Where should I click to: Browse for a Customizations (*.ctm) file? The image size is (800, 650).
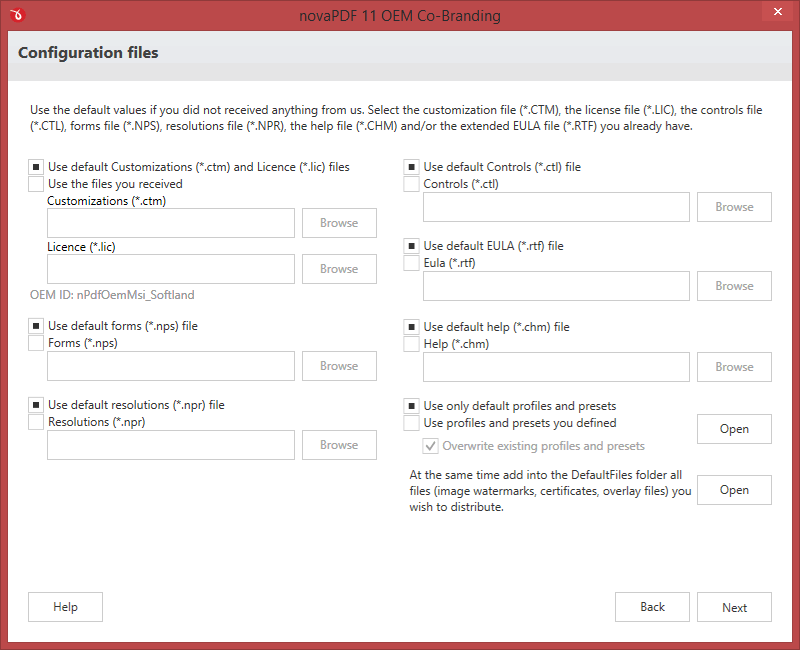[x=339, y=223]
